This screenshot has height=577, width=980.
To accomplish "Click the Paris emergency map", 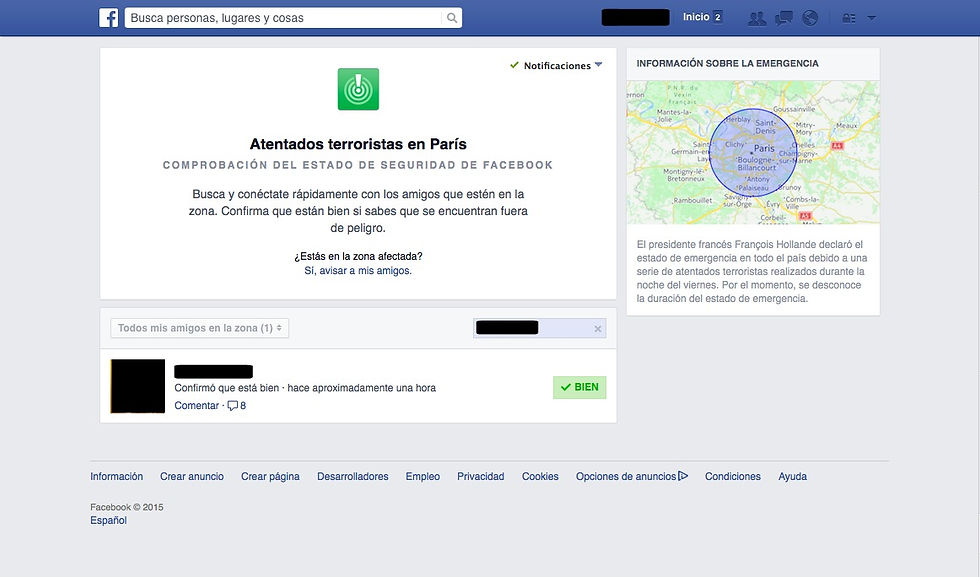I will coord(753,153).
